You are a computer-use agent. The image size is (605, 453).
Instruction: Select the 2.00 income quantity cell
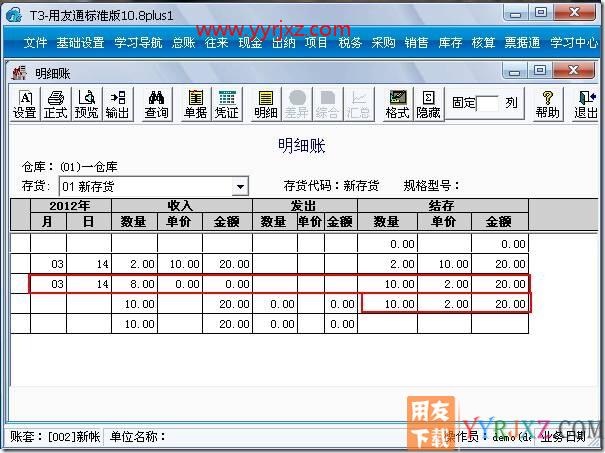[134, 264]
